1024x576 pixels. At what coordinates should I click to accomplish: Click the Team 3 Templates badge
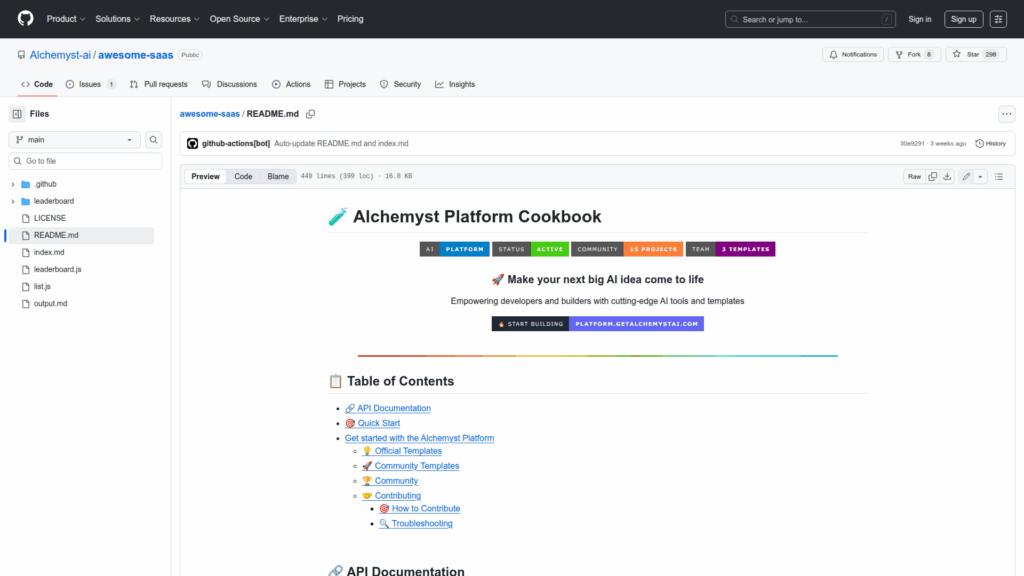click(x=730, y=249)
